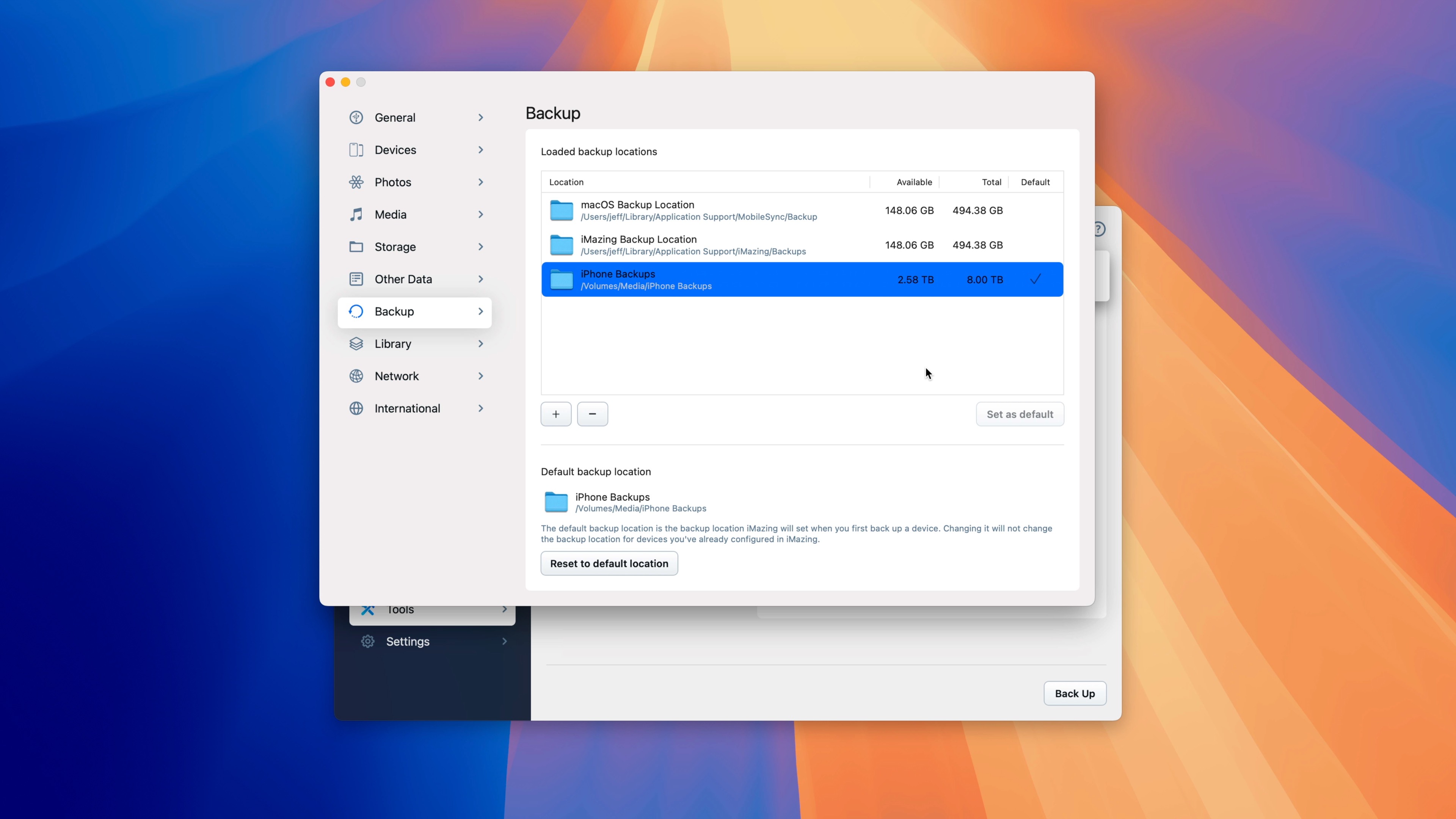Open Other Data settings icon
The image size is (1456, 819).
[357, 279]
